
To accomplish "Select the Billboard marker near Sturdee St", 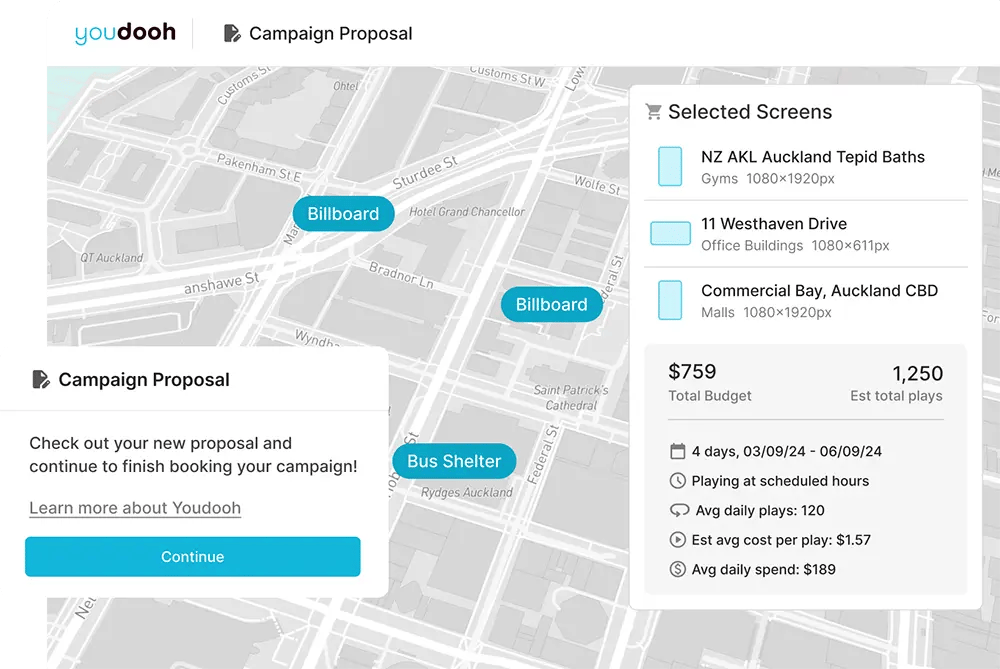I will (x=343, y=214).
